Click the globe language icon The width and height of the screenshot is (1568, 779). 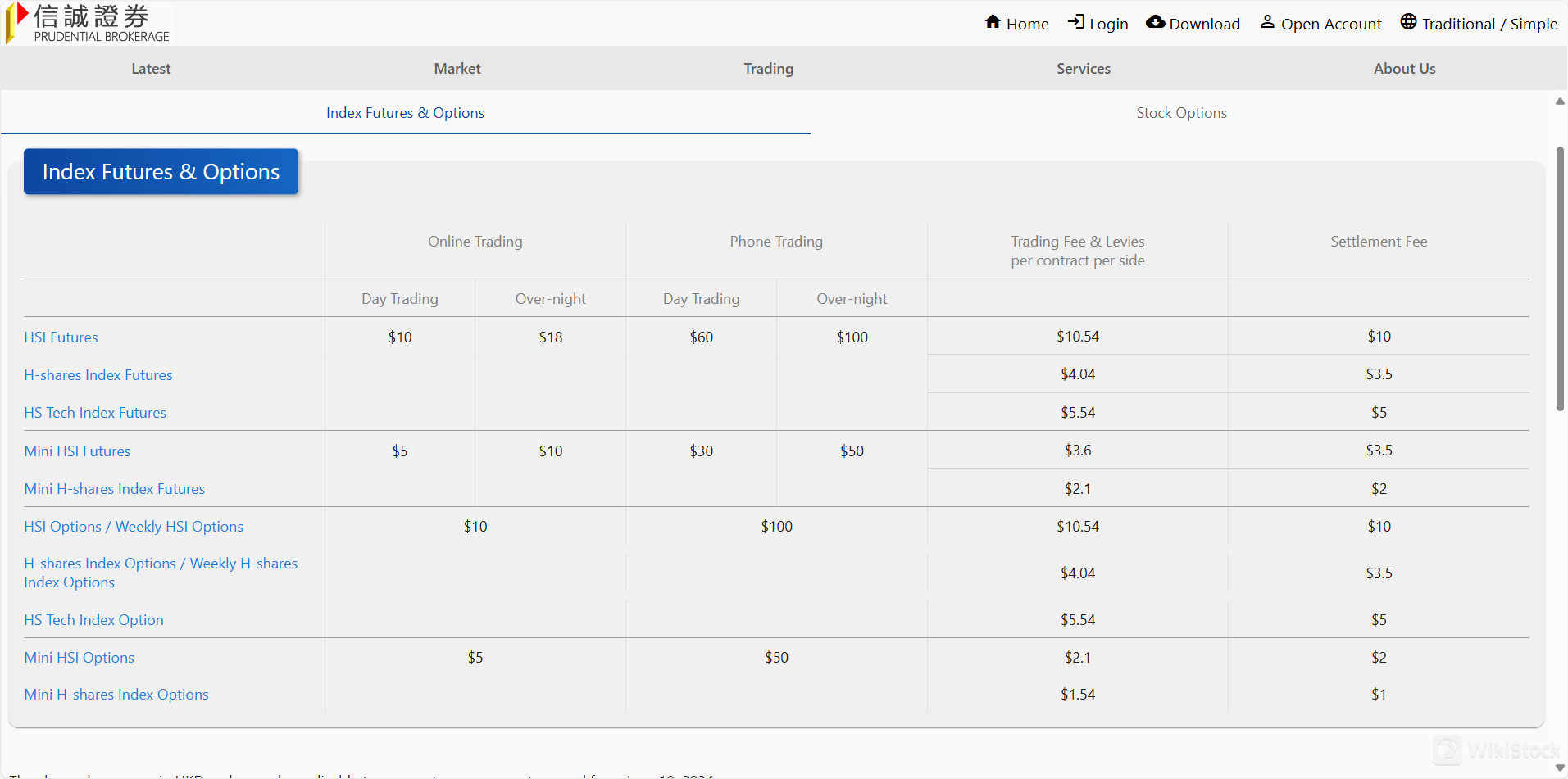[x=1408, y=22]
